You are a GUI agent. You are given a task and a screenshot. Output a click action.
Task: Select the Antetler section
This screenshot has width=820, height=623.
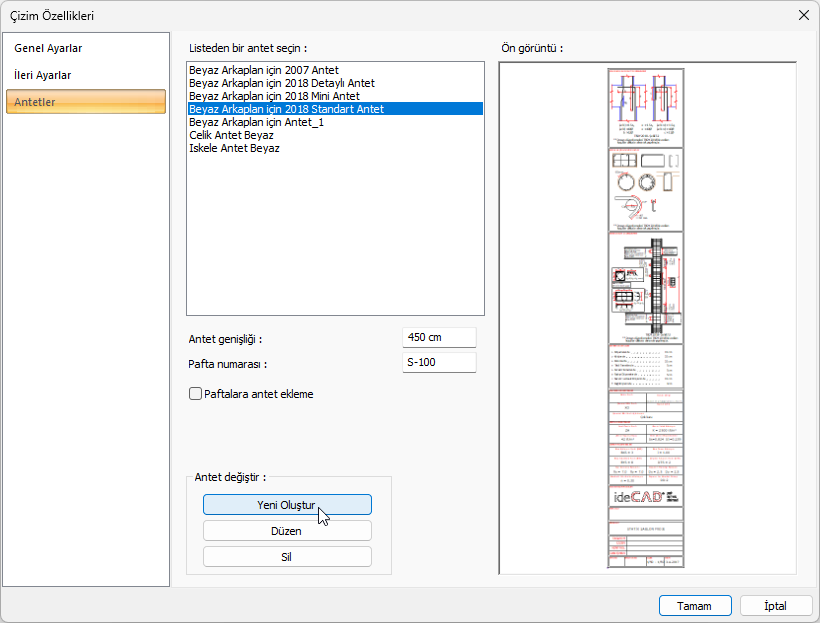coord(36,102)
